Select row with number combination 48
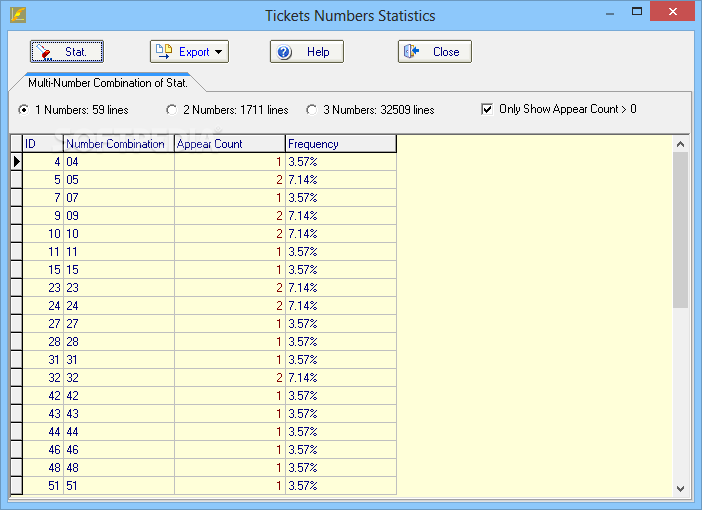Screen dimensions: 702x510 click(x=209, y=467)
